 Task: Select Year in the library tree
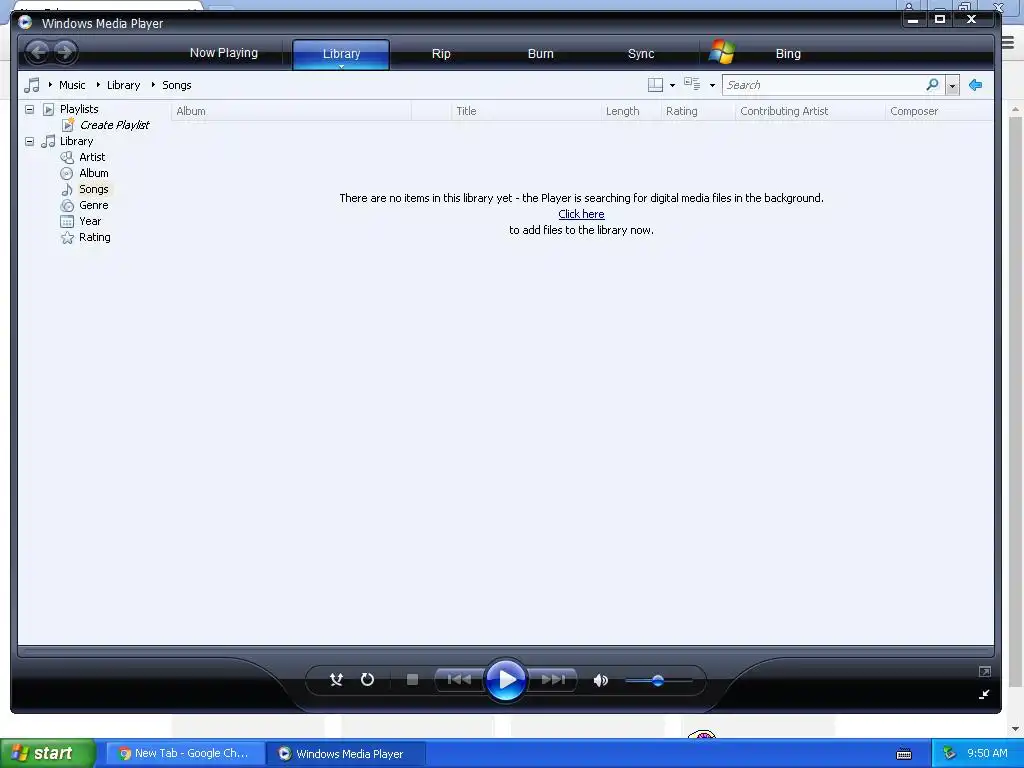90,221
